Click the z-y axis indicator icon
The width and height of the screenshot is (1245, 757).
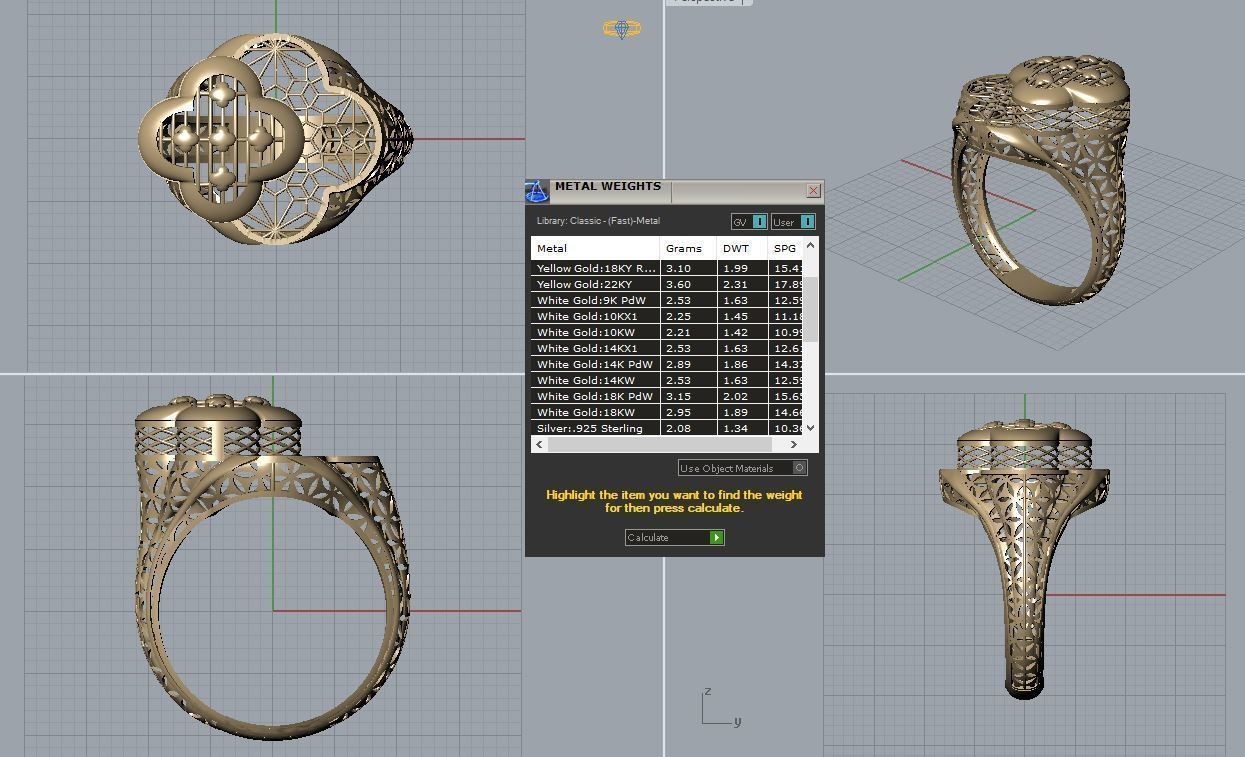pos(720,706)
